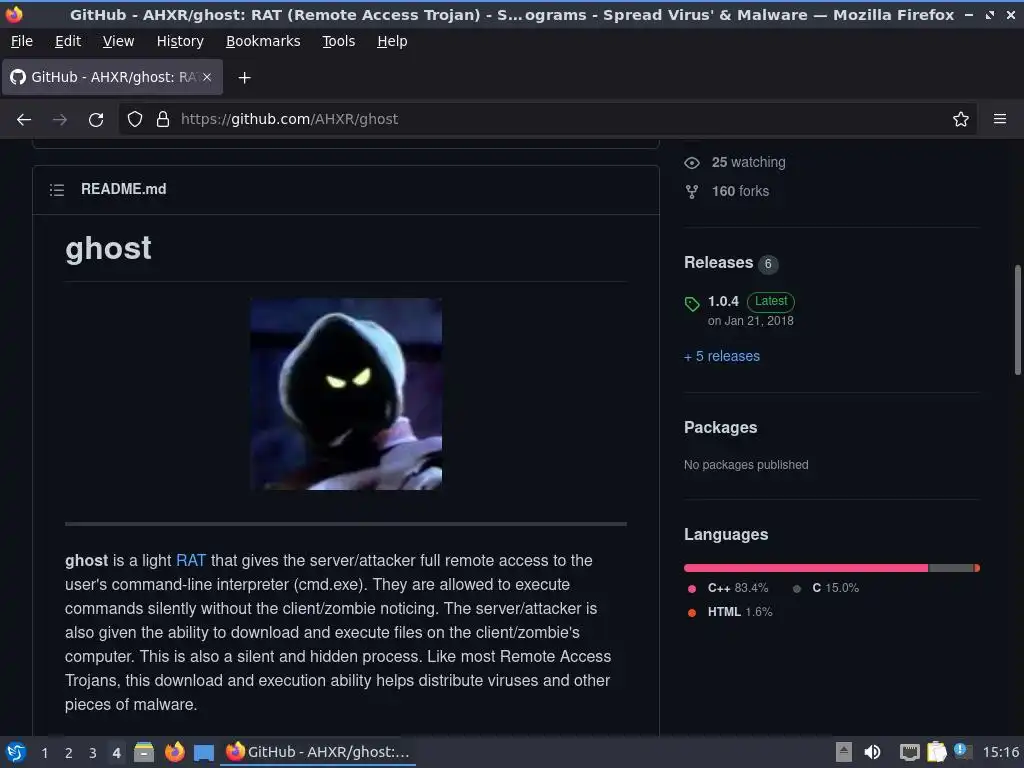Viewport: 1024px width, 768px height.
Task: Click the removable media tray icon
Action: (844, 752)
